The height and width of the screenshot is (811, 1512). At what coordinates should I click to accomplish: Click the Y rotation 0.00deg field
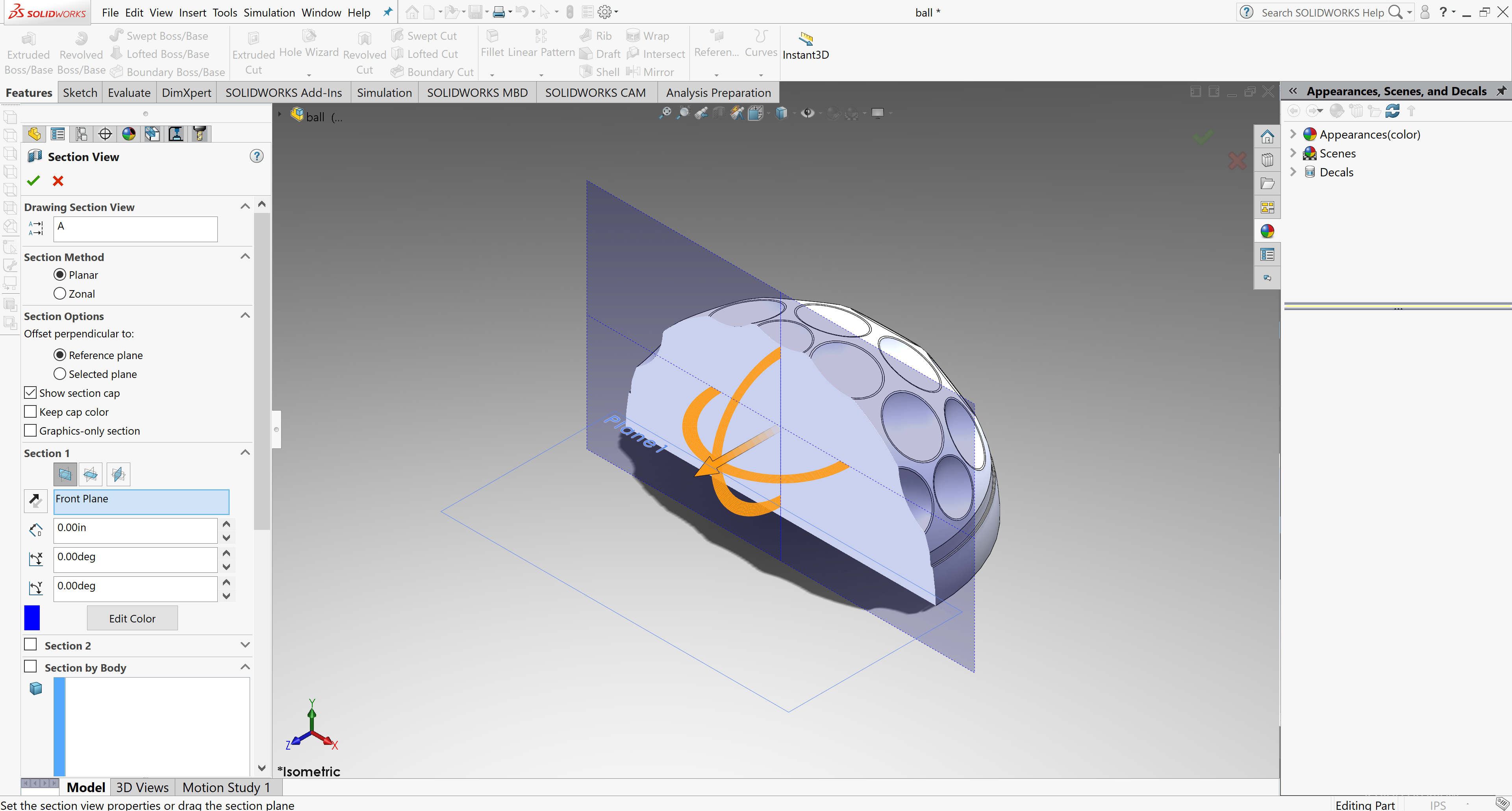[135, 589]
